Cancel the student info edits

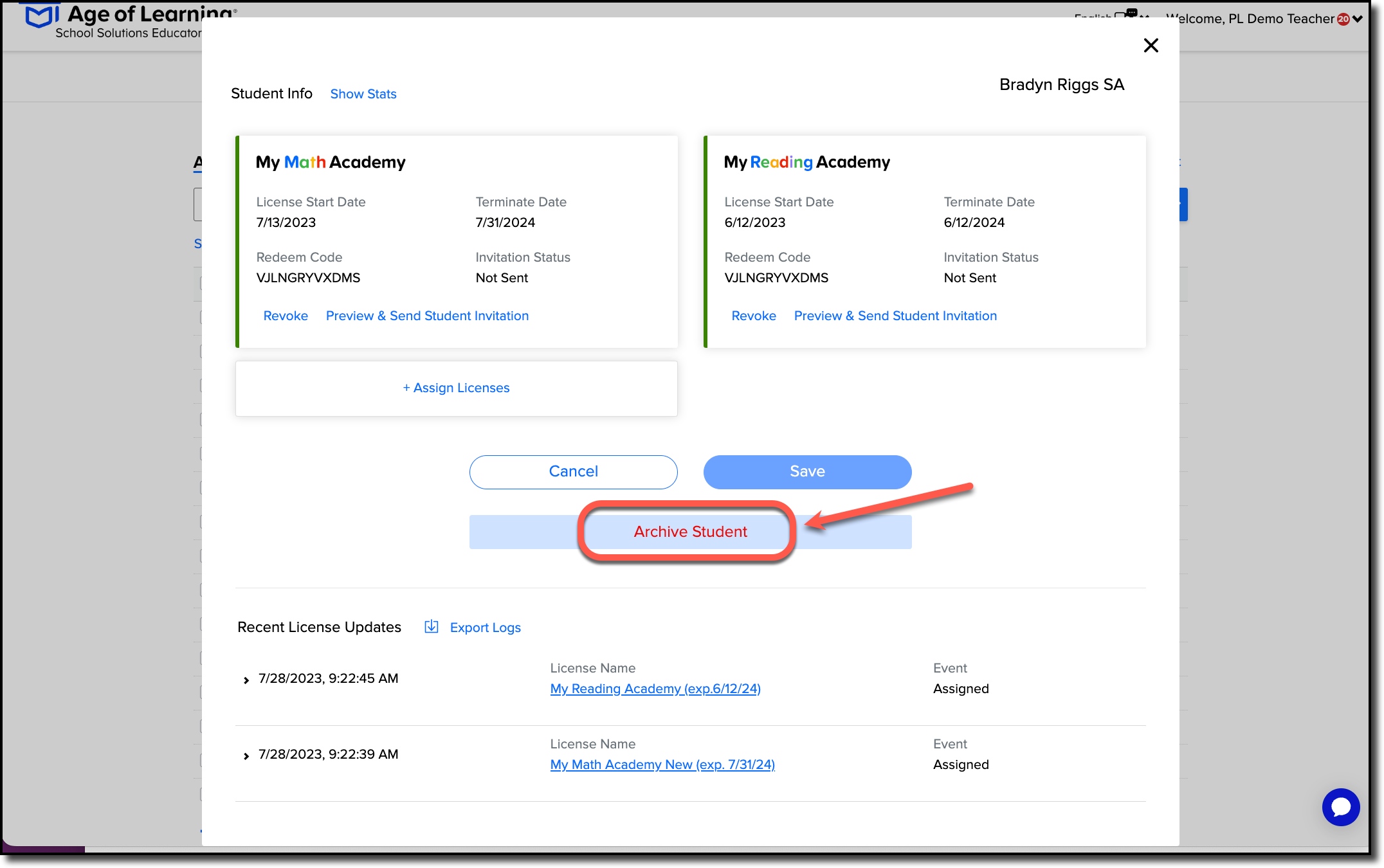point(572,471)
